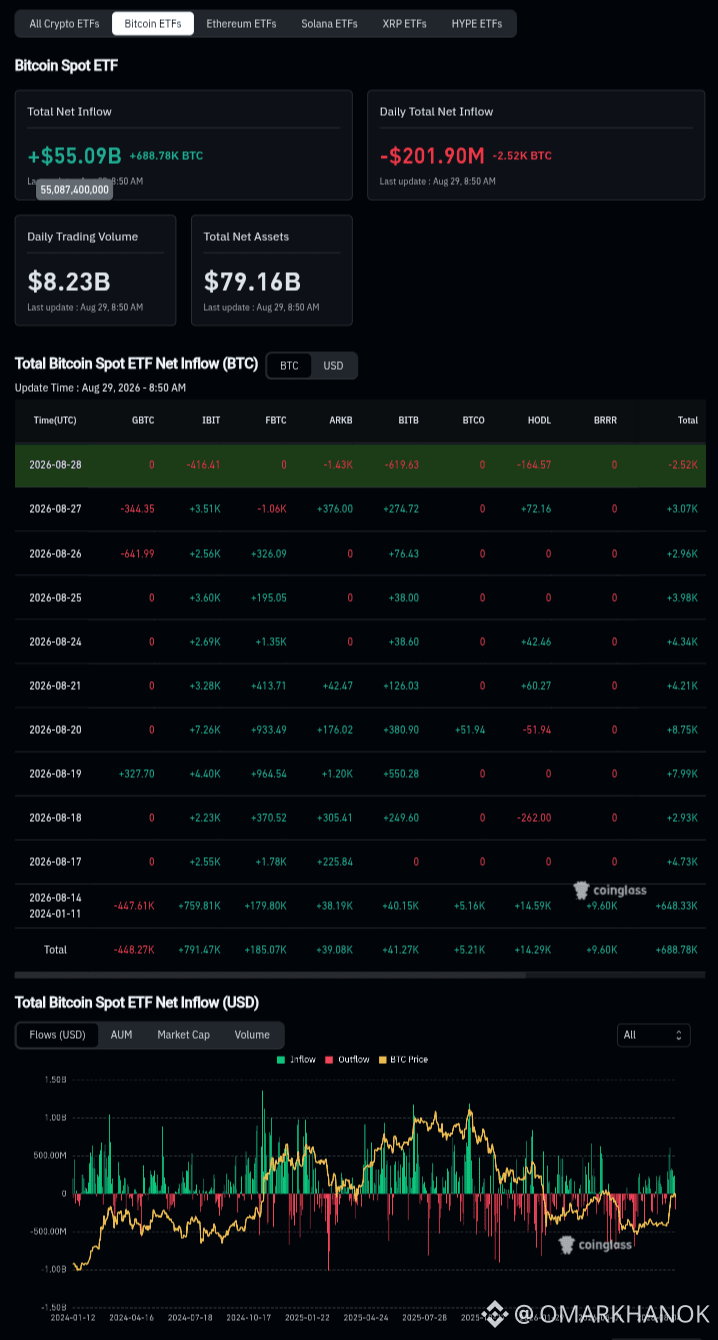Click the BITB column header
Screen dimensions: 718x1340
[x=408, y=421]
